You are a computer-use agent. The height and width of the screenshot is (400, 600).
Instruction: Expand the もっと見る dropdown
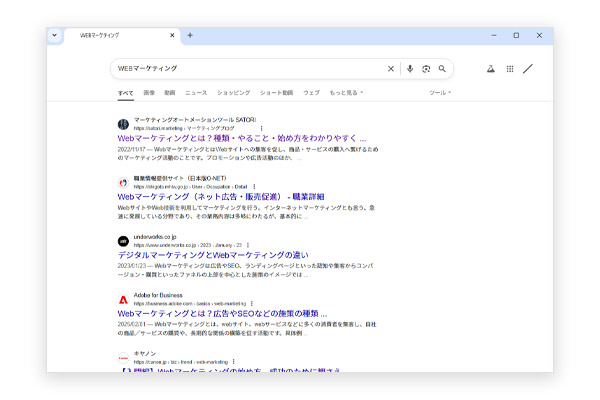(x=346, y=93)
